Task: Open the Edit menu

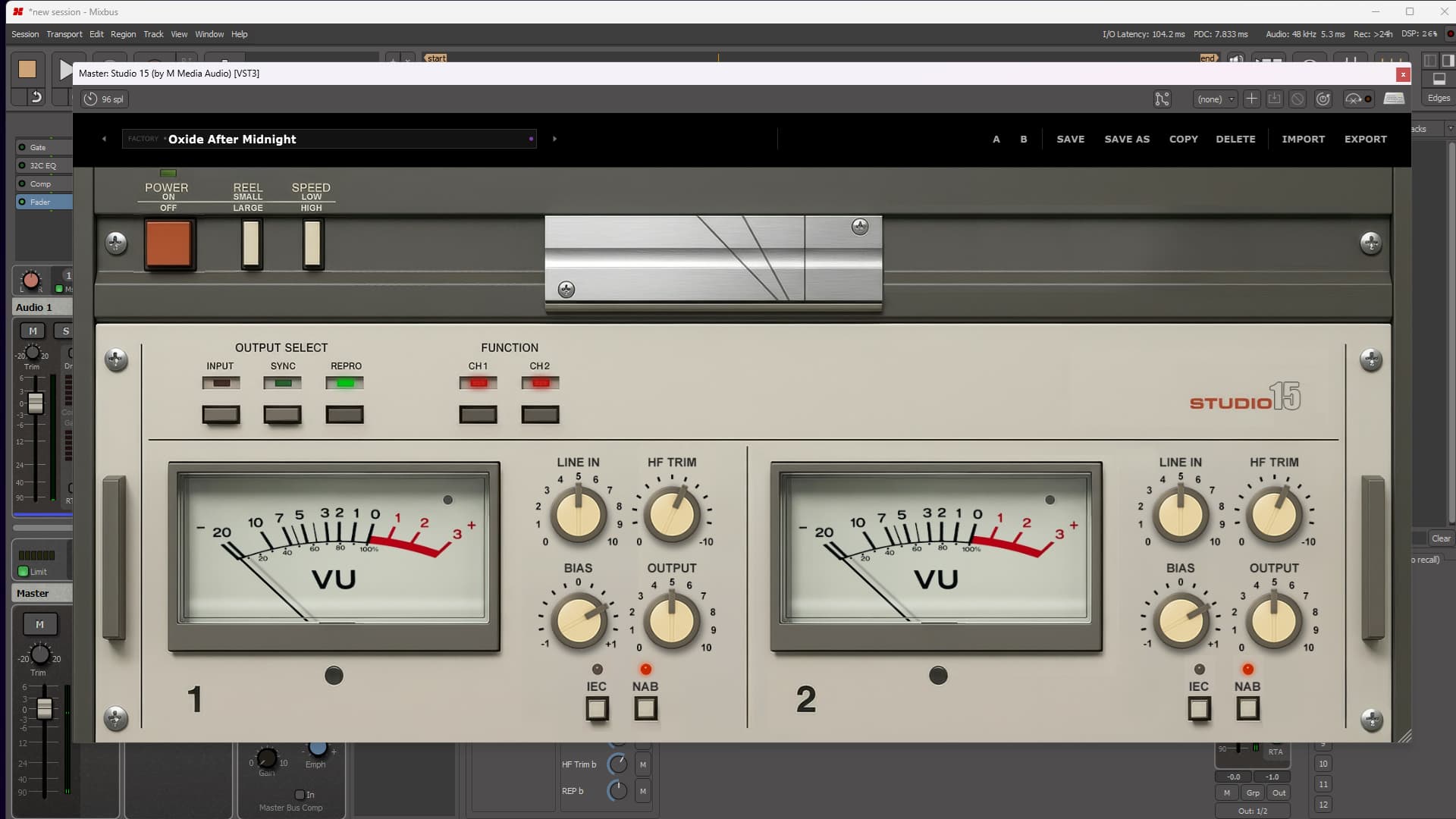Action: click(96, 34)
